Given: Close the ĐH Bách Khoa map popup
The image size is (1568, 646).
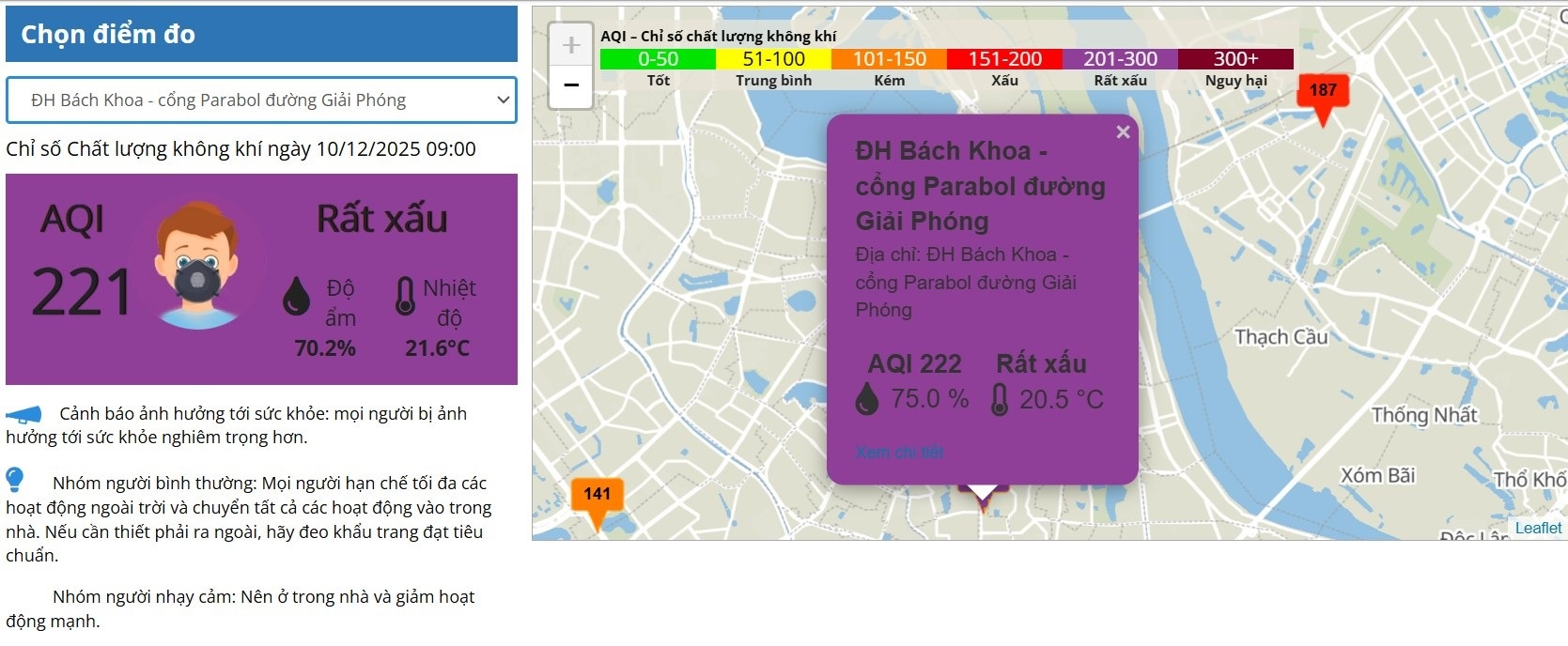Looking at the screenshot, I should pyautogui.click(x=1123, y=132).
